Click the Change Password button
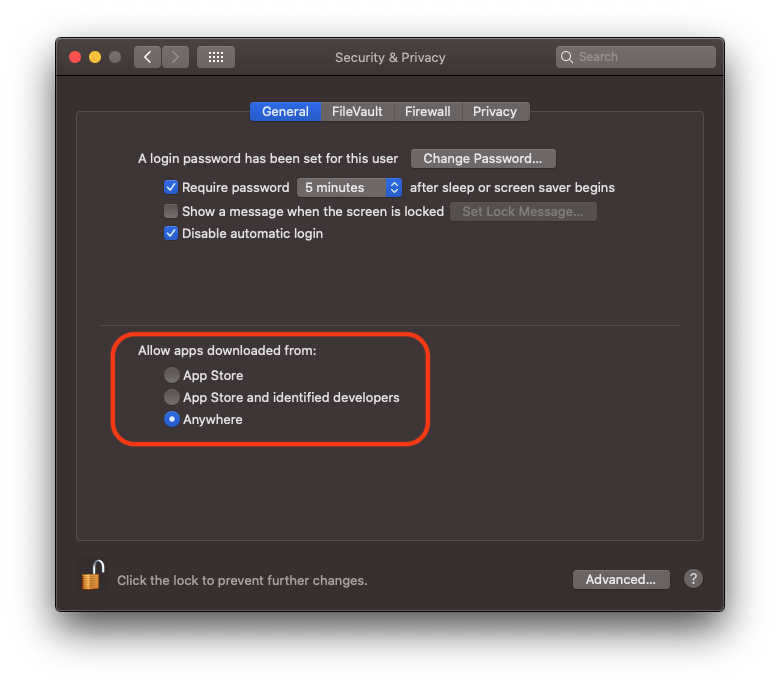The width and height of the screenshot is (780, 685). 483,158
